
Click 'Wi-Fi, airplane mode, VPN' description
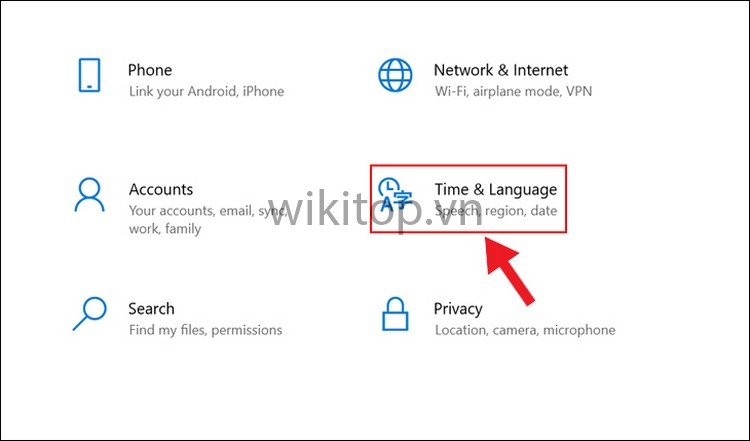(x=513, y=91)
